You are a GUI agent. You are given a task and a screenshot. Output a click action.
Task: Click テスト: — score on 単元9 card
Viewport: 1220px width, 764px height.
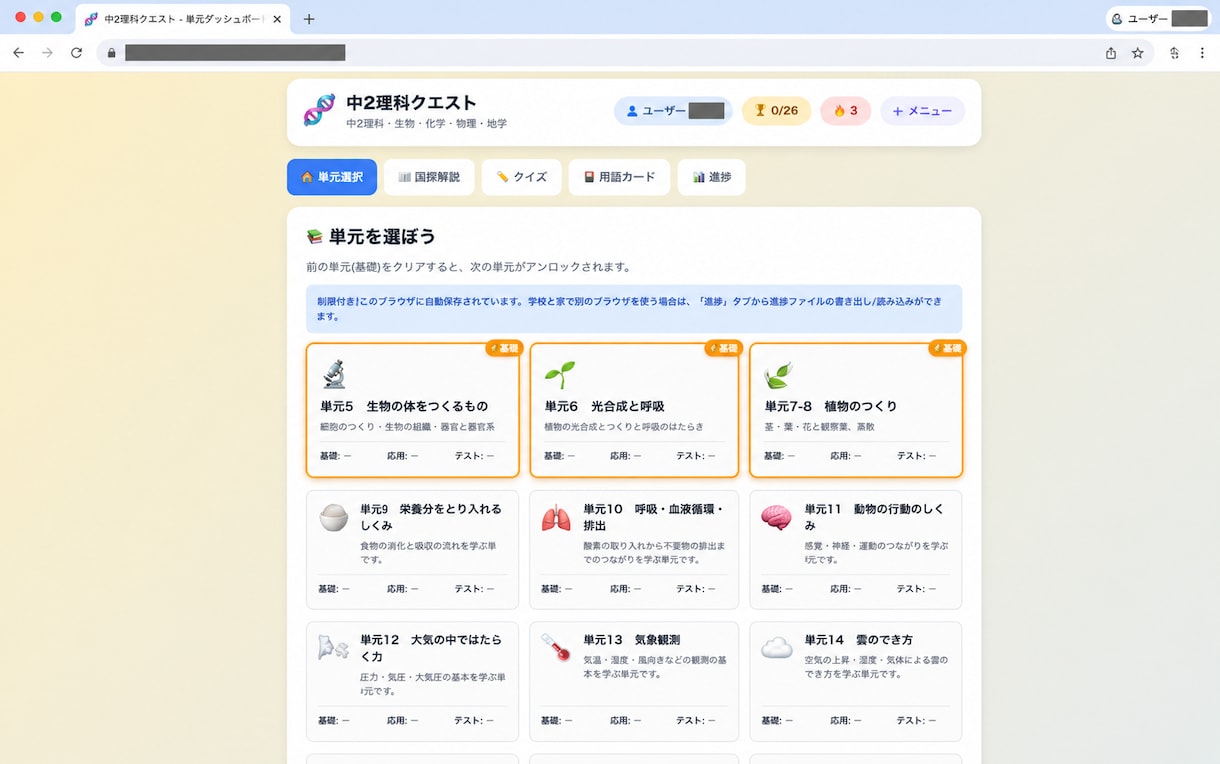click(x=474, y=588)
